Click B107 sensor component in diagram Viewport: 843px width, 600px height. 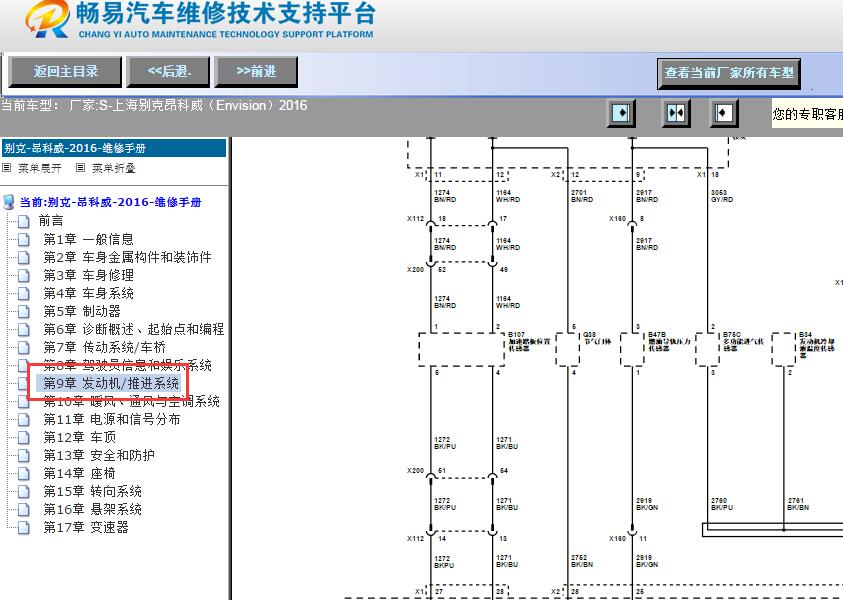[461, 349]
